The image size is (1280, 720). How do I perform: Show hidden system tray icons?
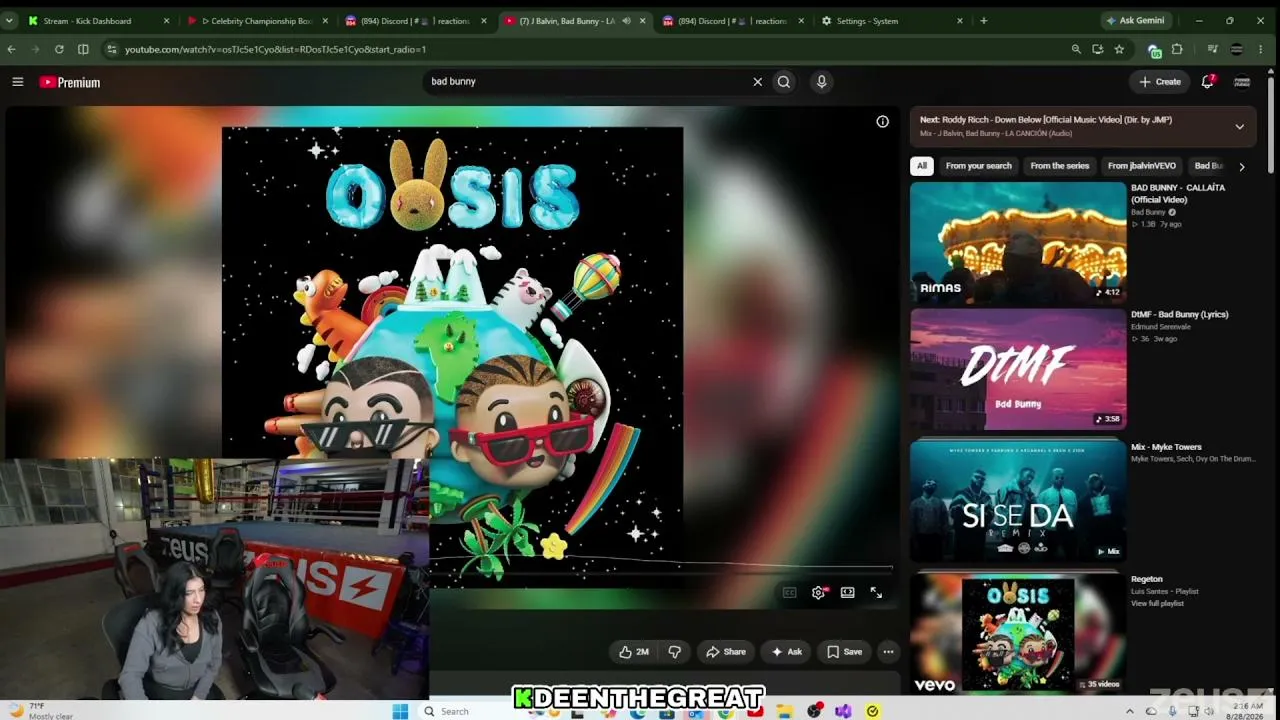[x=1130, y=711]
